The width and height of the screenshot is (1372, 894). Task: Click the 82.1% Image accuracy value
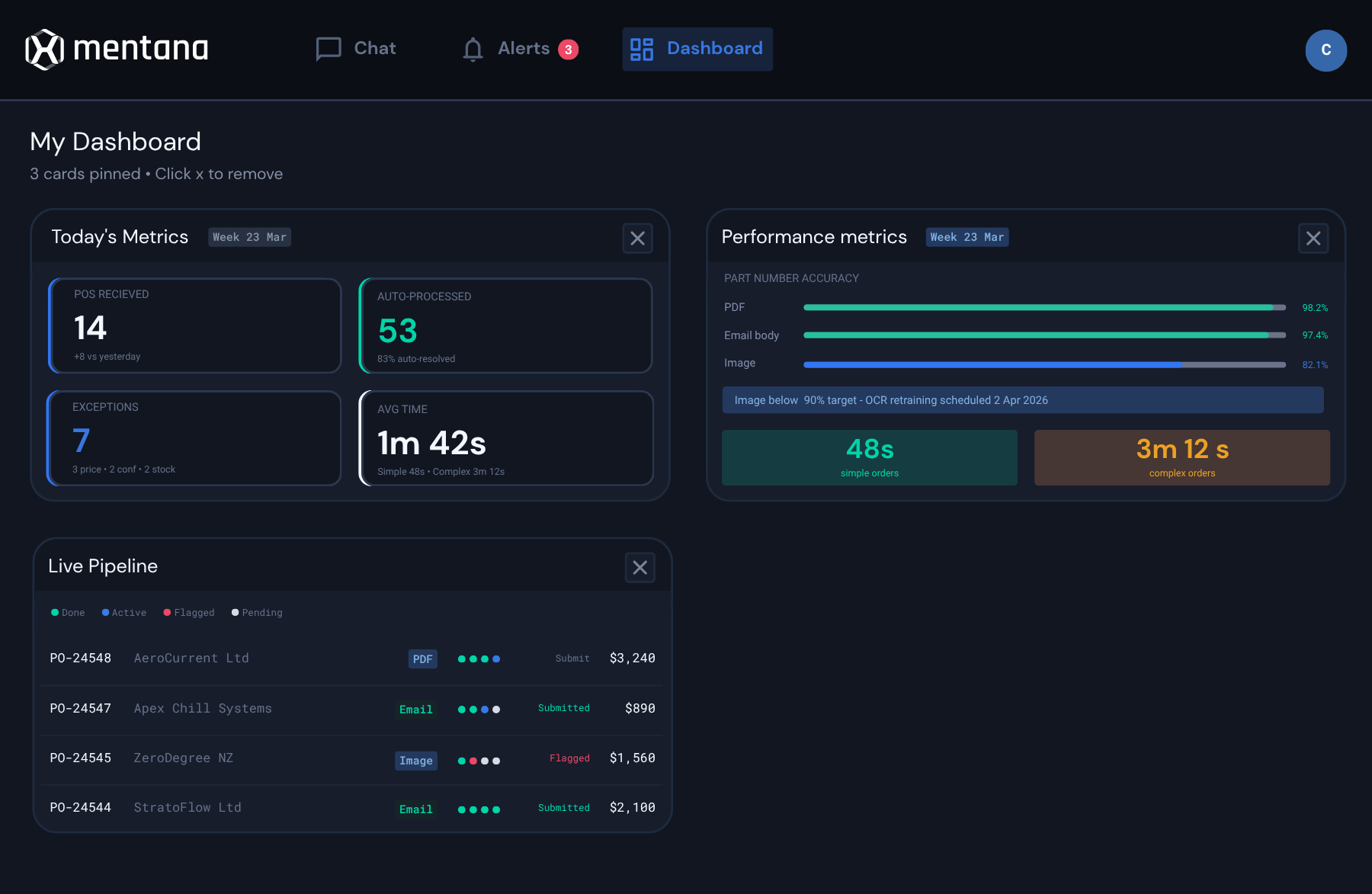pos(1315,365)
